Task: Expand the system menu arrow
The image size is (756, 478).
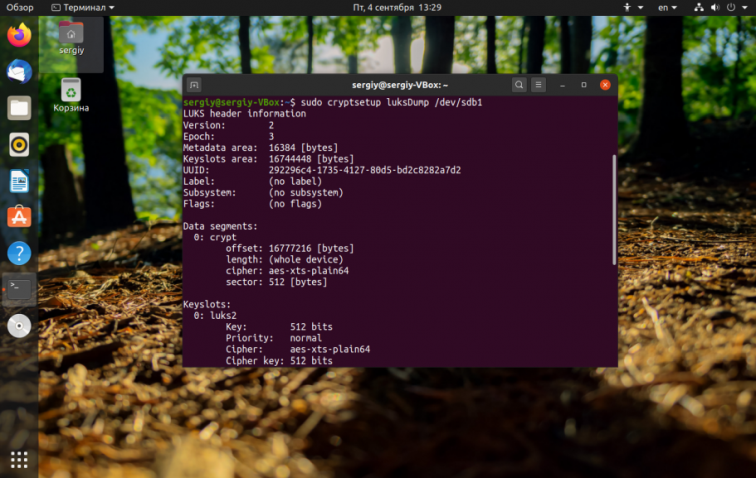Action: point(744,8)
